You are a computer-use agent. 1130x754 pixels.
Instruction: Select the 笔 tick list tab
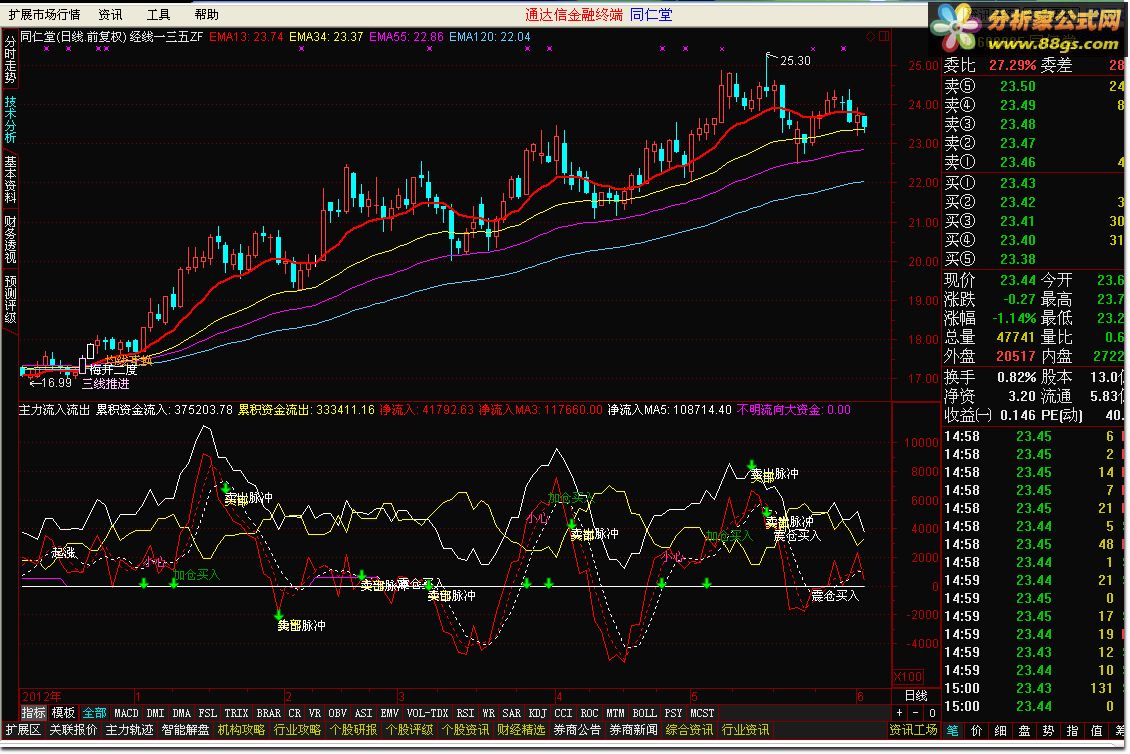[953, 730]
